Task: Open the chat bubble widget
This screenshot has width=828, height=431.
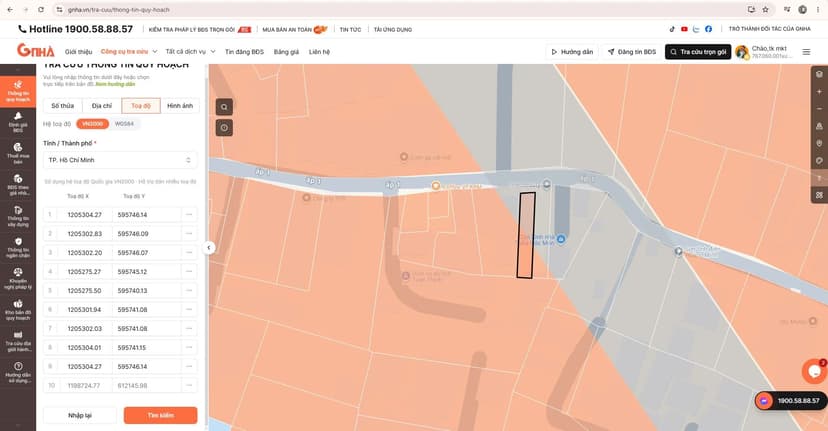Action: (814, 371)
